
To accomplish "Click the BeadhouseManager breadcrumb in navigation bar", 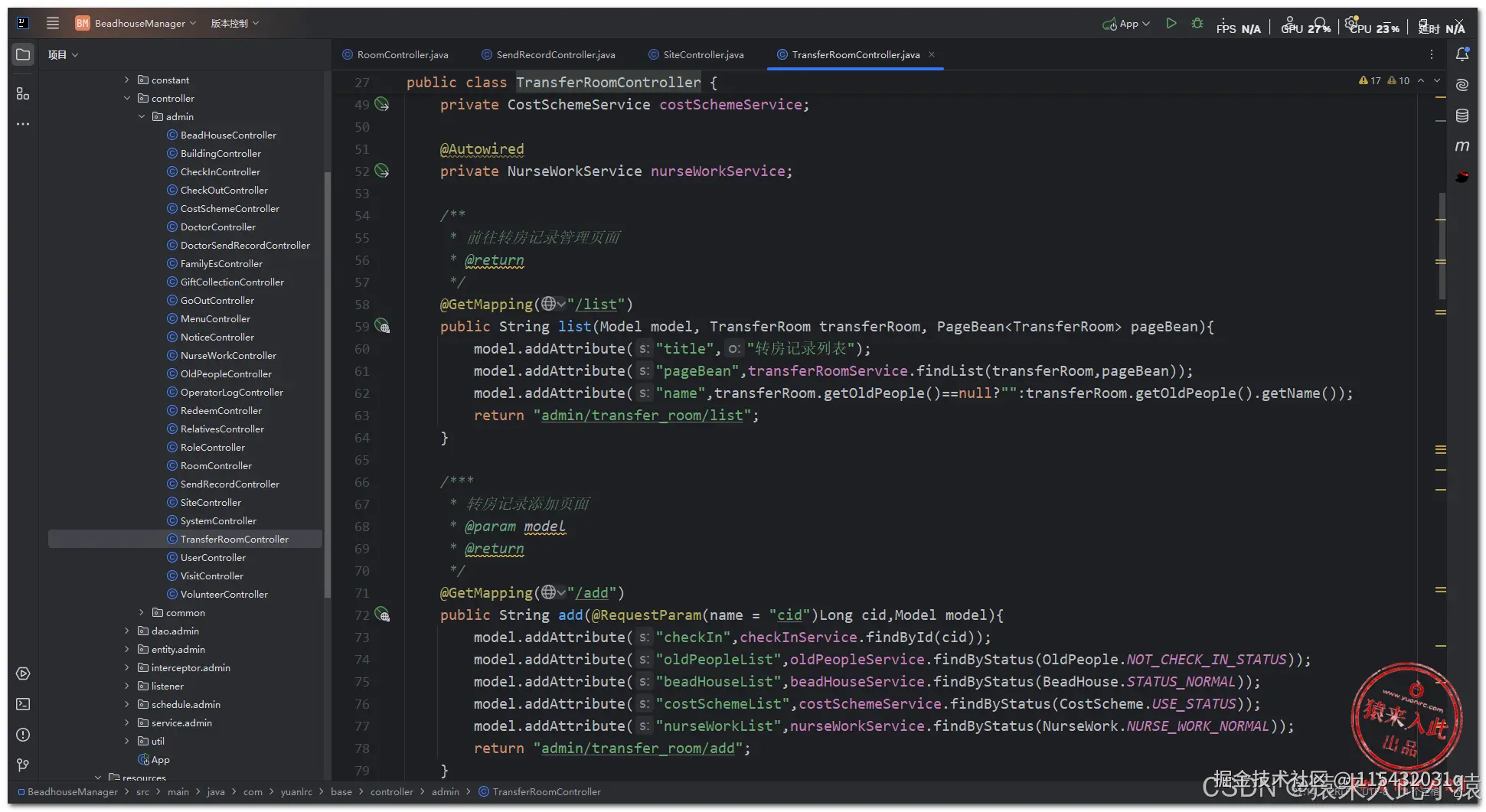I will click(67, 791).
